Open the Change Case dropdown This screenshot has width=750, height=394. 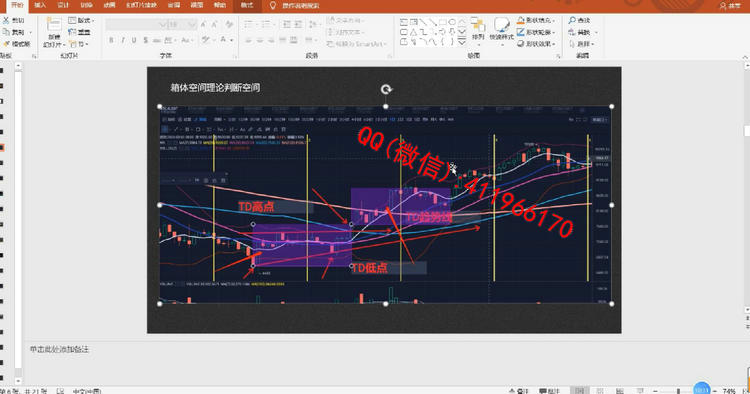click(186, 40)
